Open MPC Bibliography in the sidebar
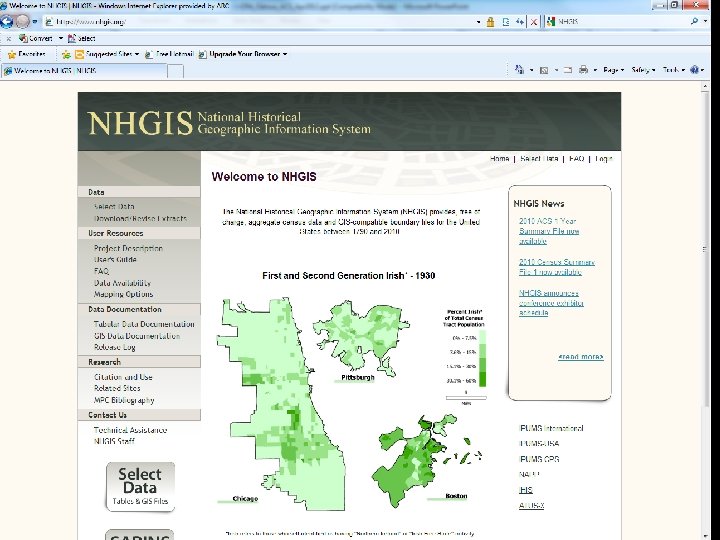This screenshot has width=720, height=540. (x=124, y=400)
